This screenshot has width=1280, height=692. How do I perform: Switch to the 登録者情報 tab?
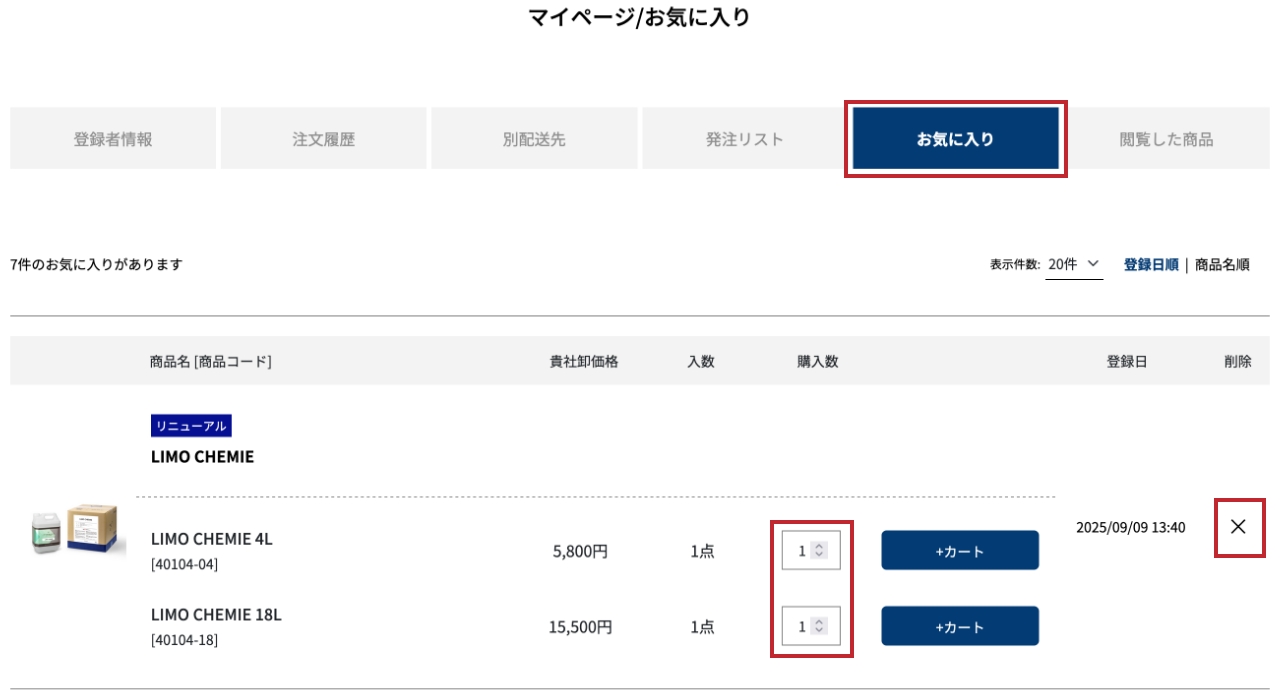click(x=113, y=139)
